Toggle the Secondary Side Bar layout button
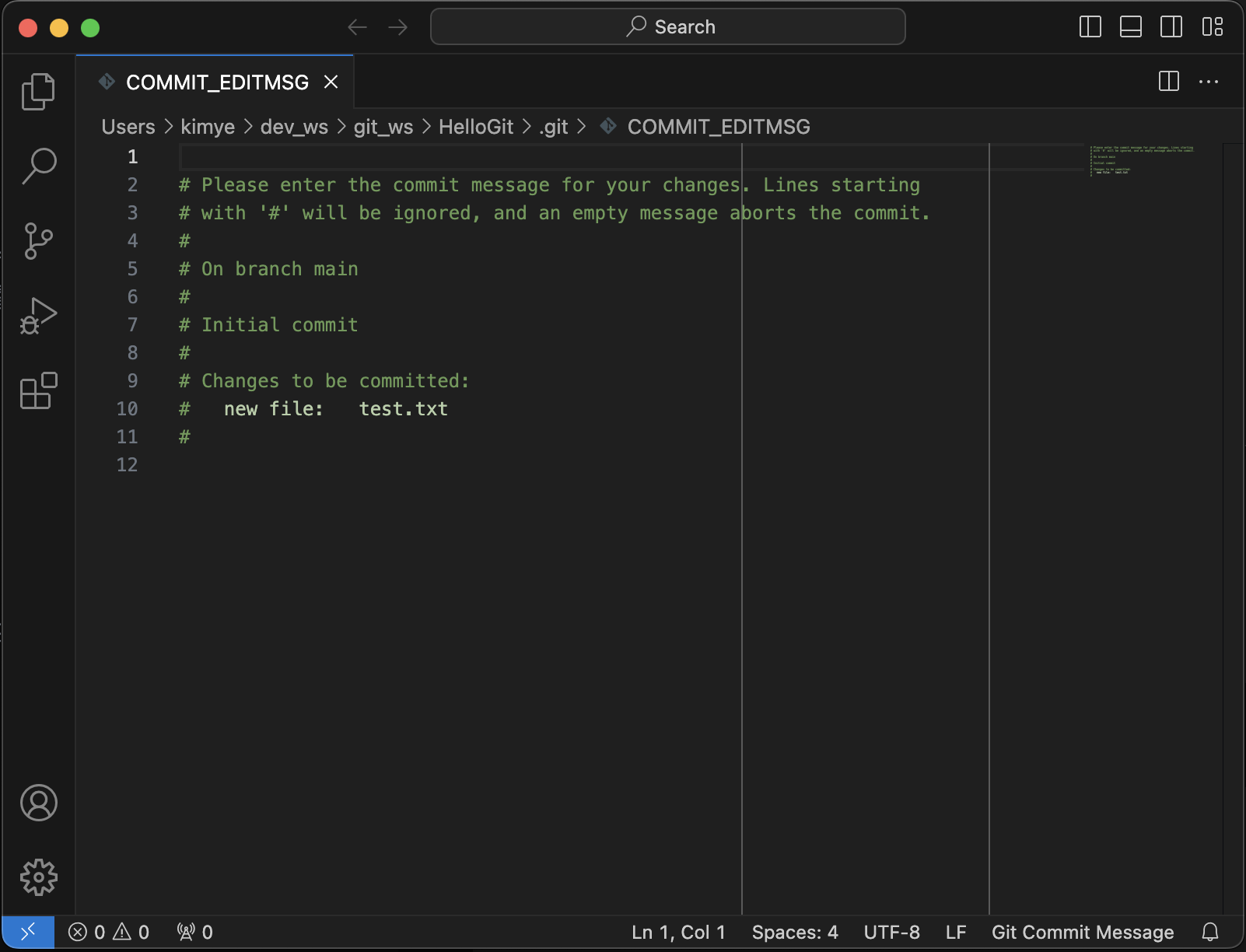 coord(1171,27)
